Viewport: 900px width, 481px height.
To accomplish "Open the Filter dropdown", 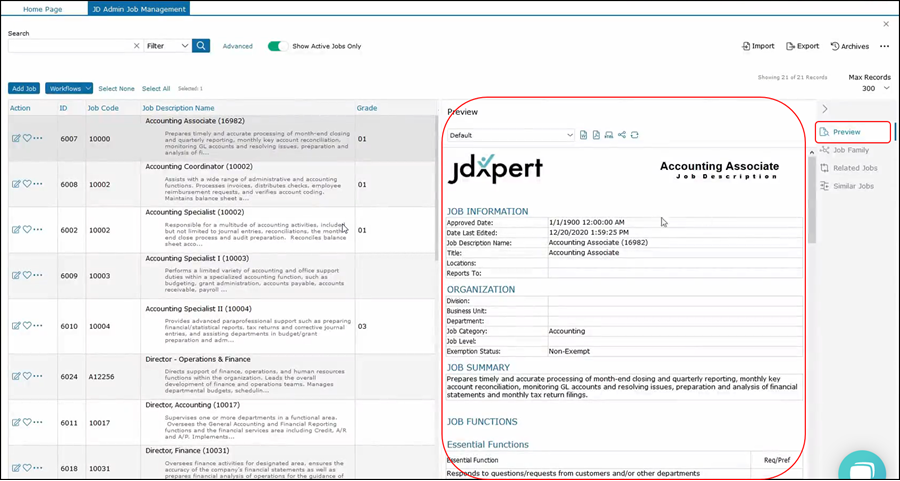I will pos(167,46).
